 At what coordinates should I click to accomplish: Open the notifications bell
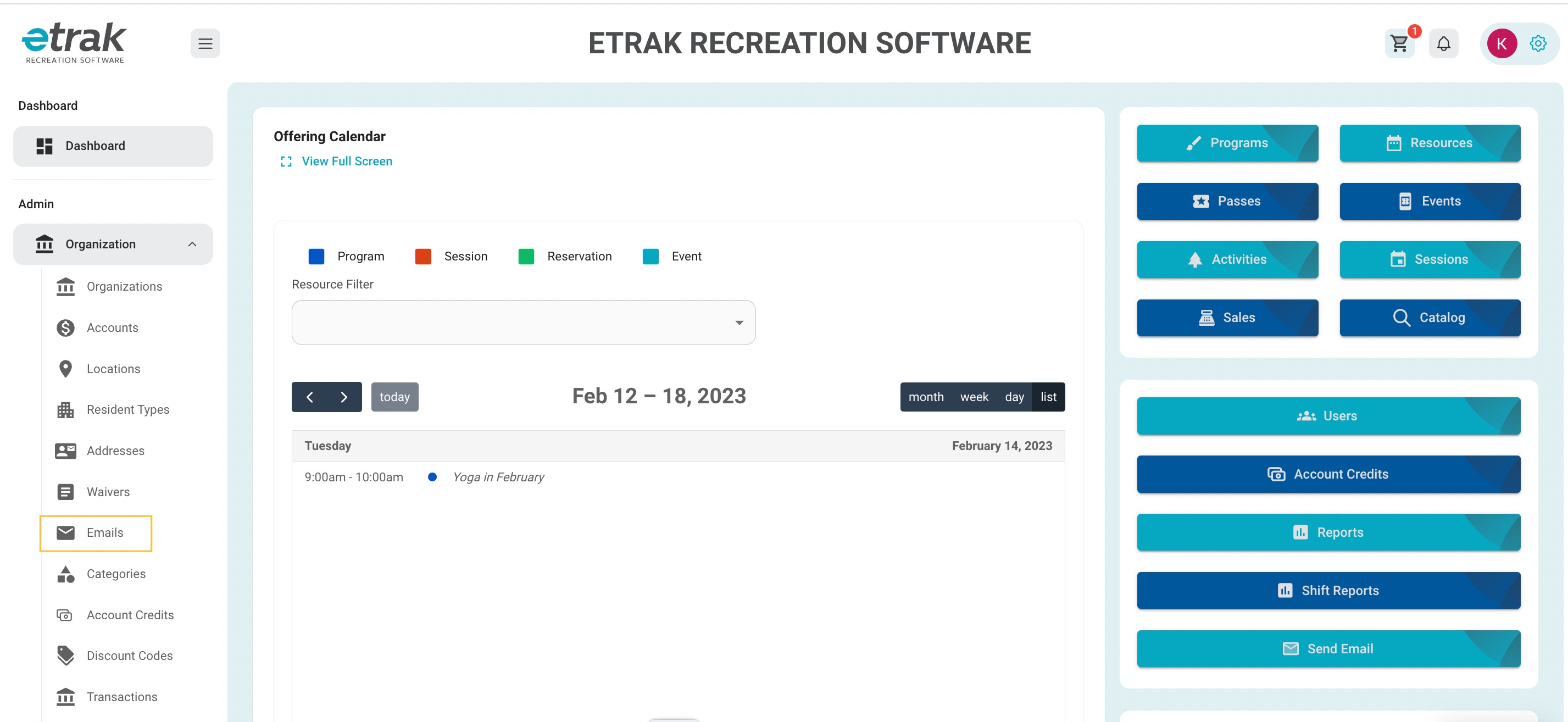click(x=1443, y=43)
